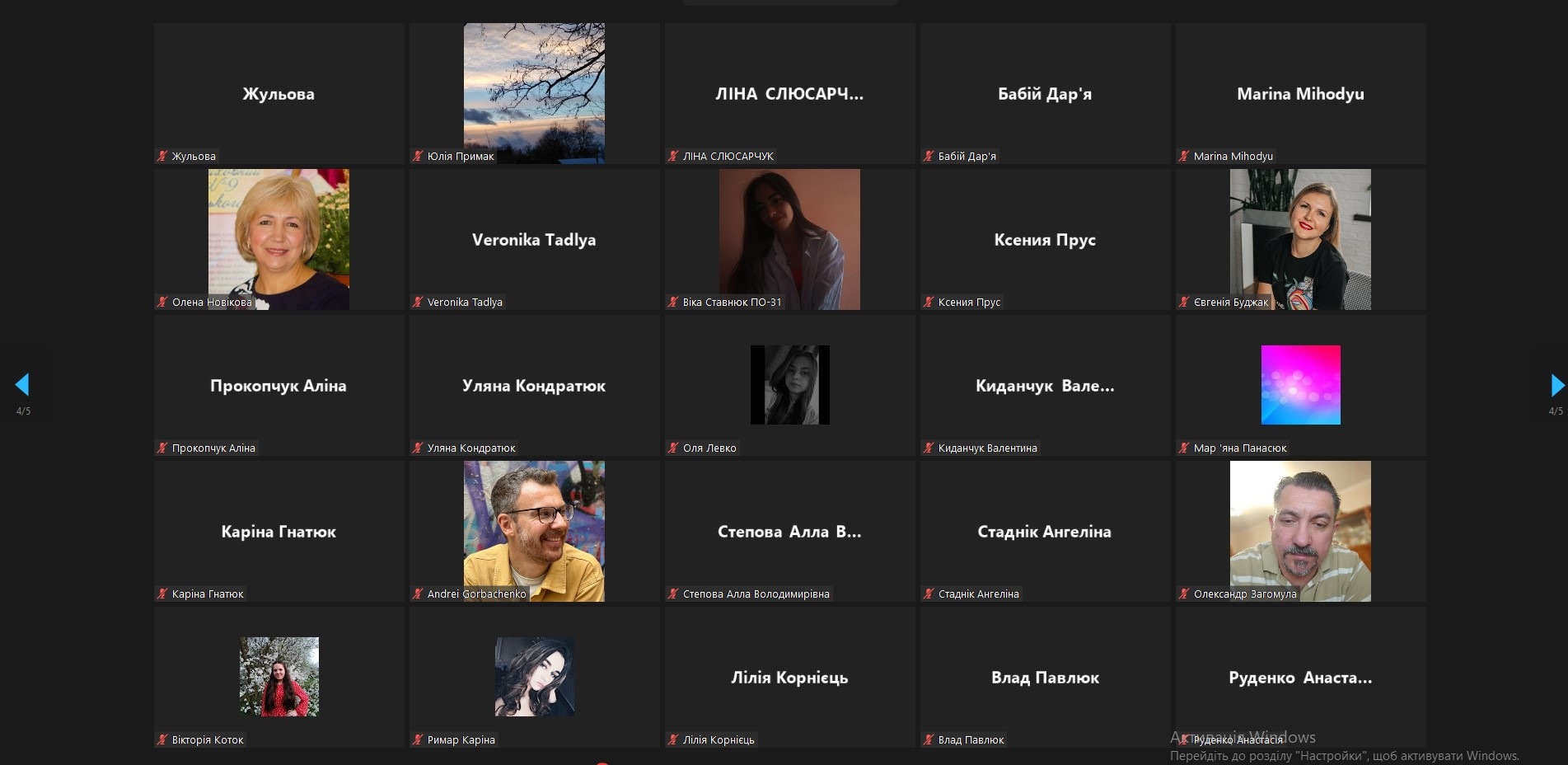Select Andrei Gorbachenko's profile photo
1568x765 pixels.
[534, 531]
